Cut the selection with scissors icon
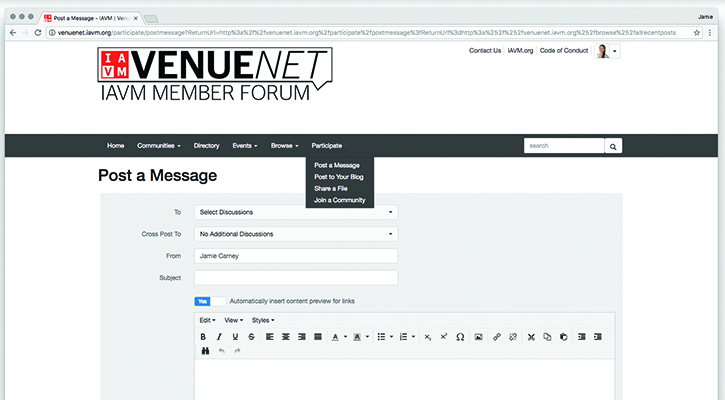The width and height of the screenshot is (725, 400). coord(531,337)
